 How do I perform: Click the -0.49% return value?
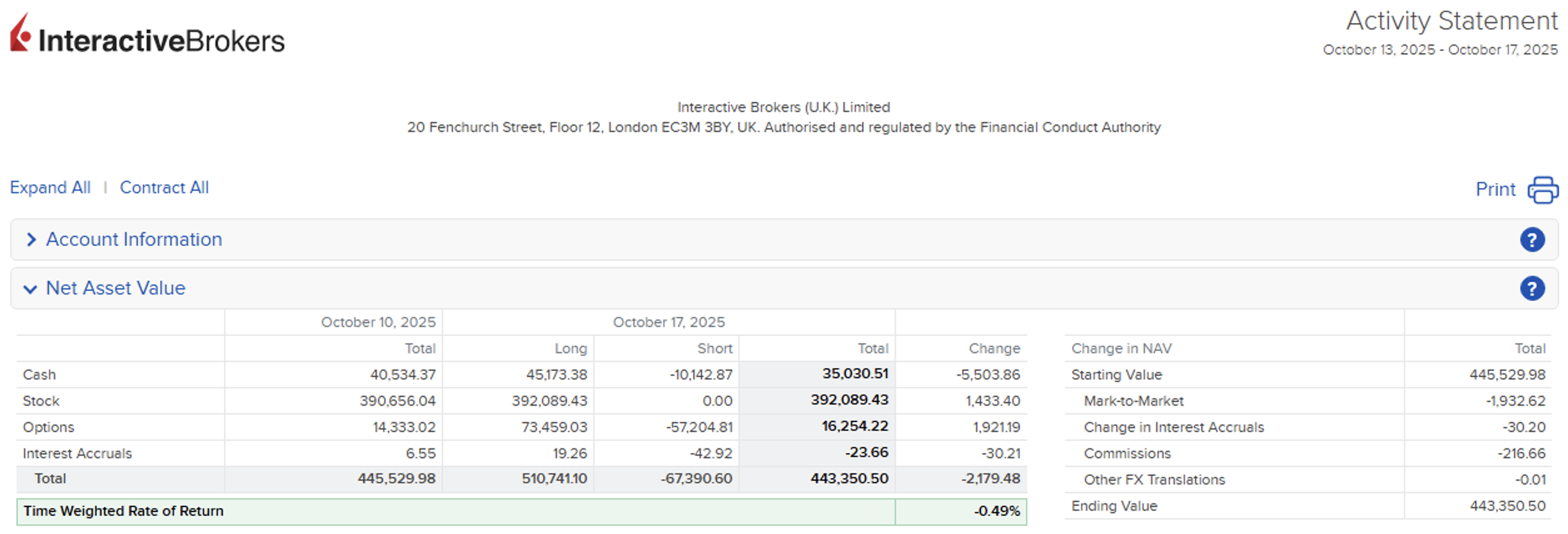(x=996, y=511)
